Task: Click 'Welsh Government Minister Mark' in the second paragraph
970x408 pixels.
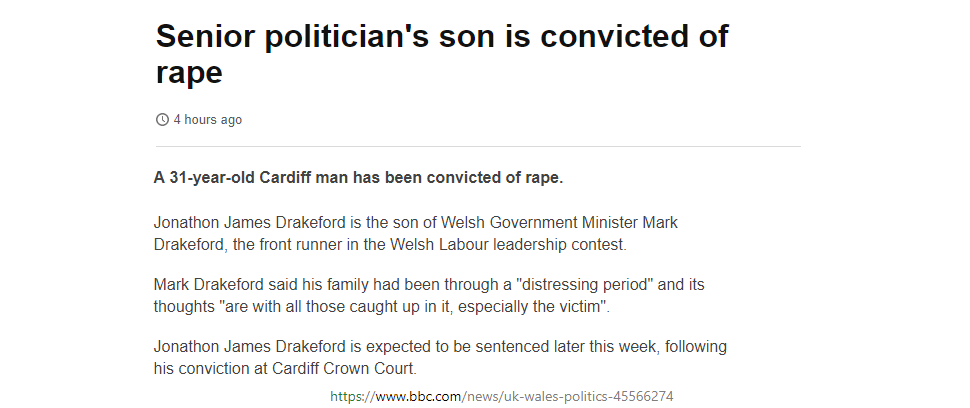Action: click(559, 222)
